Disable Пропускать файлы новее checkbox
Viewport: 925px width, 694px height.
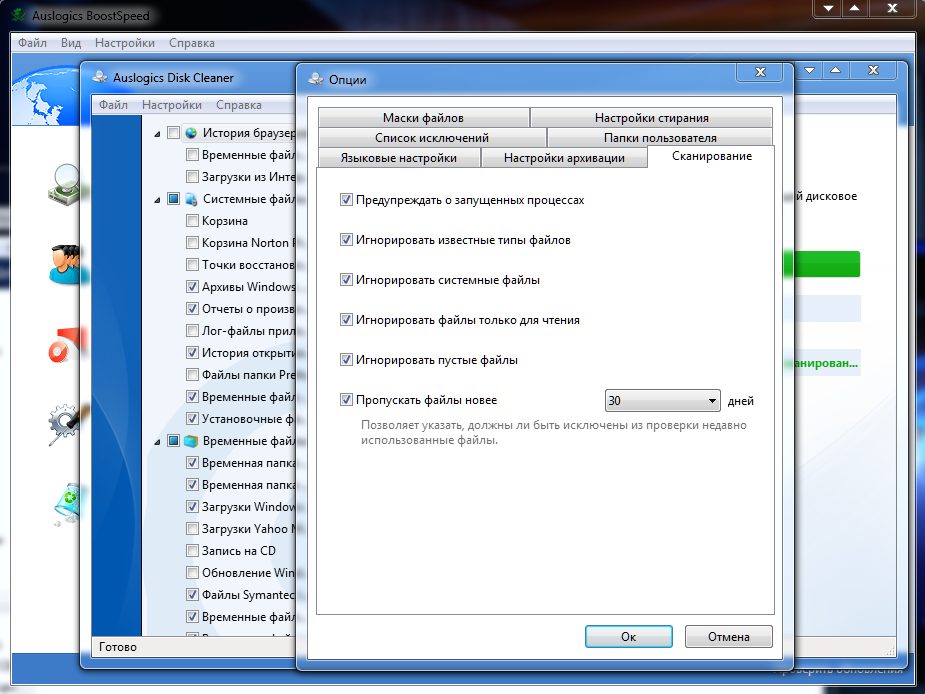(346, 400)
